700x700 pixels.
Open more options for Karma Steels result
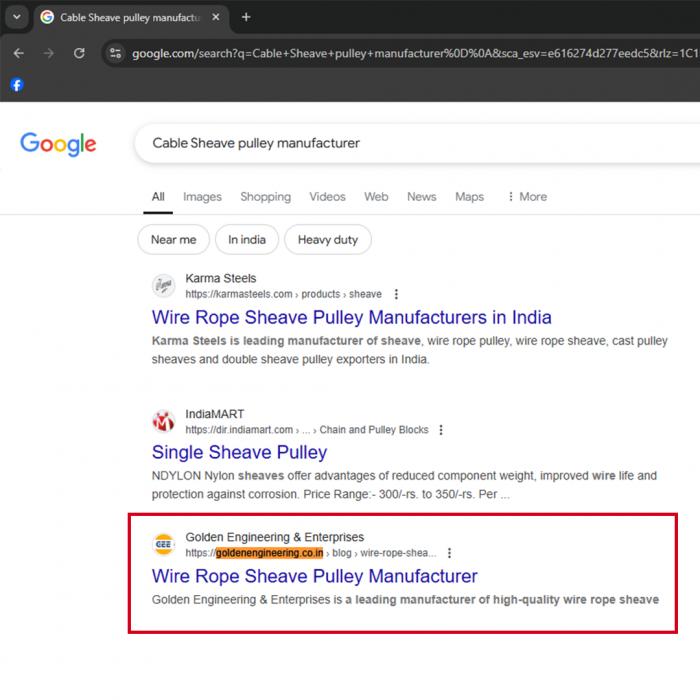(x=396, y=294)
